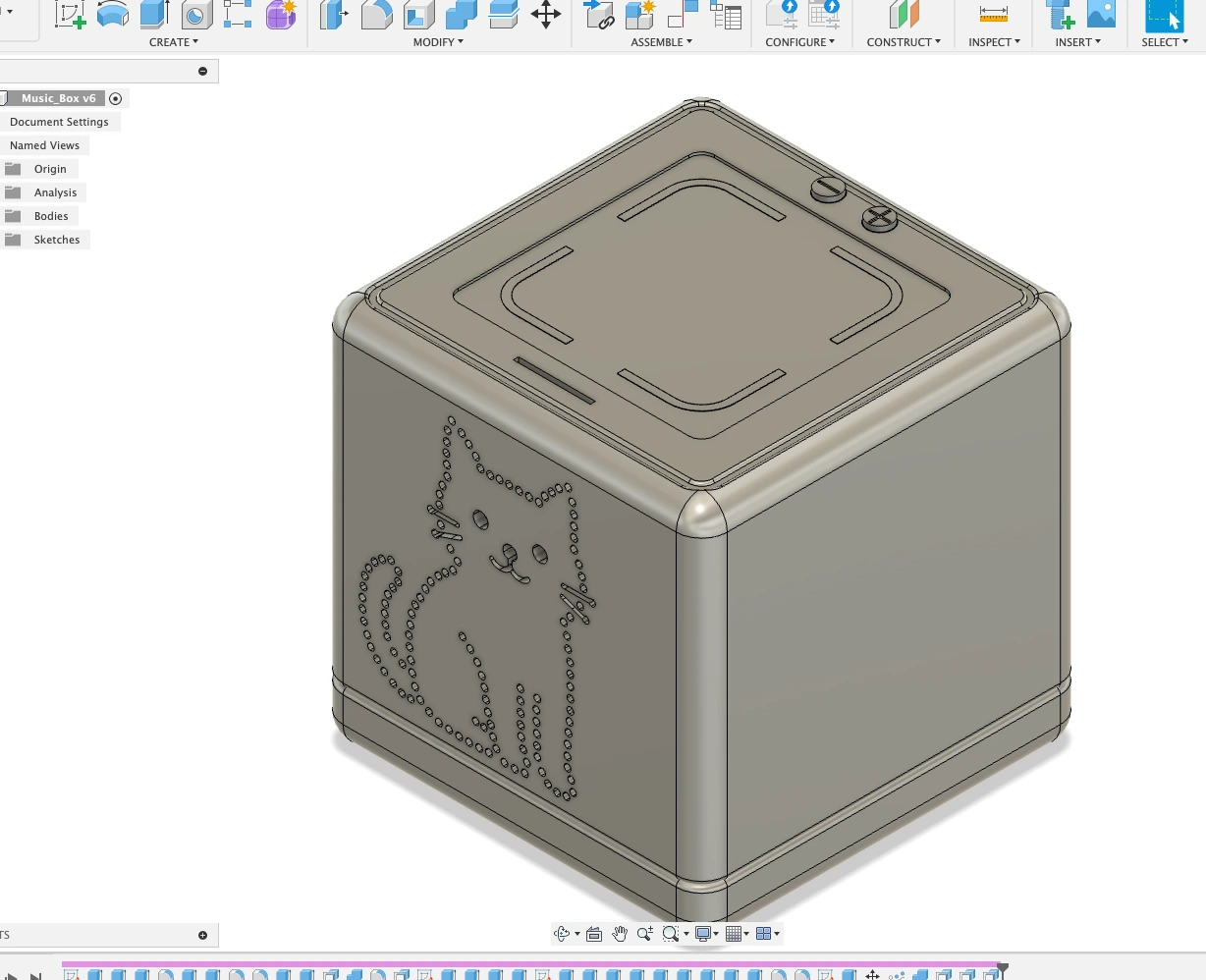Open Document Settings in the browser
The width and height of the screenshot is (1206, 980).
[x=61, y=121]
